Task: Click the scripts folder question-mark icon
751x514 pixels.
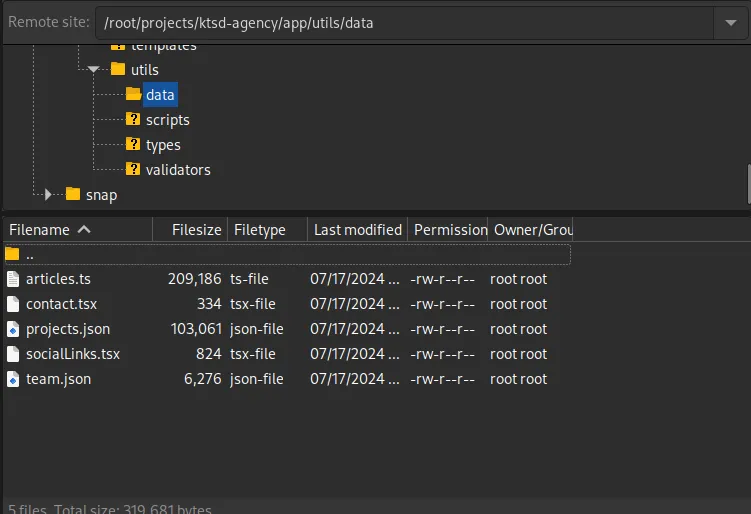Action: (133, 120)
